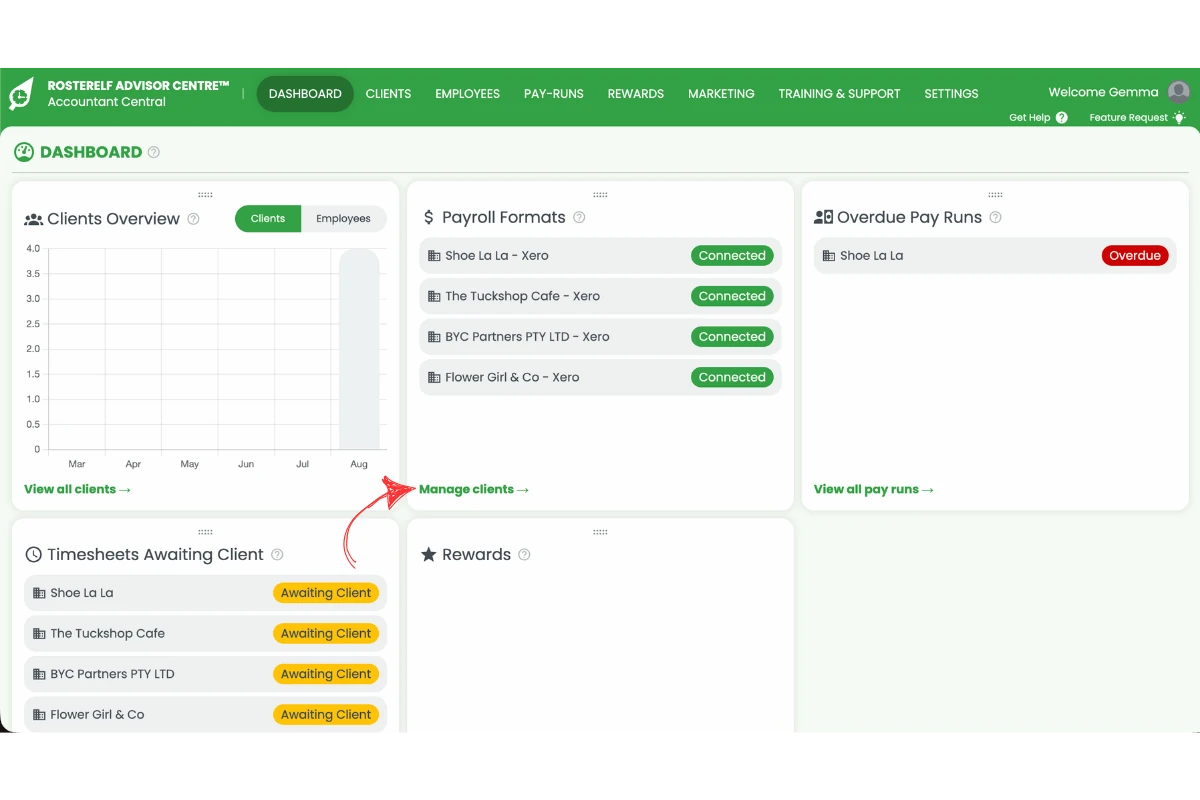Select BYC Partners PTY LTD timesheet row
Screen dimensions: 1200x800
[x=205, y=674]
